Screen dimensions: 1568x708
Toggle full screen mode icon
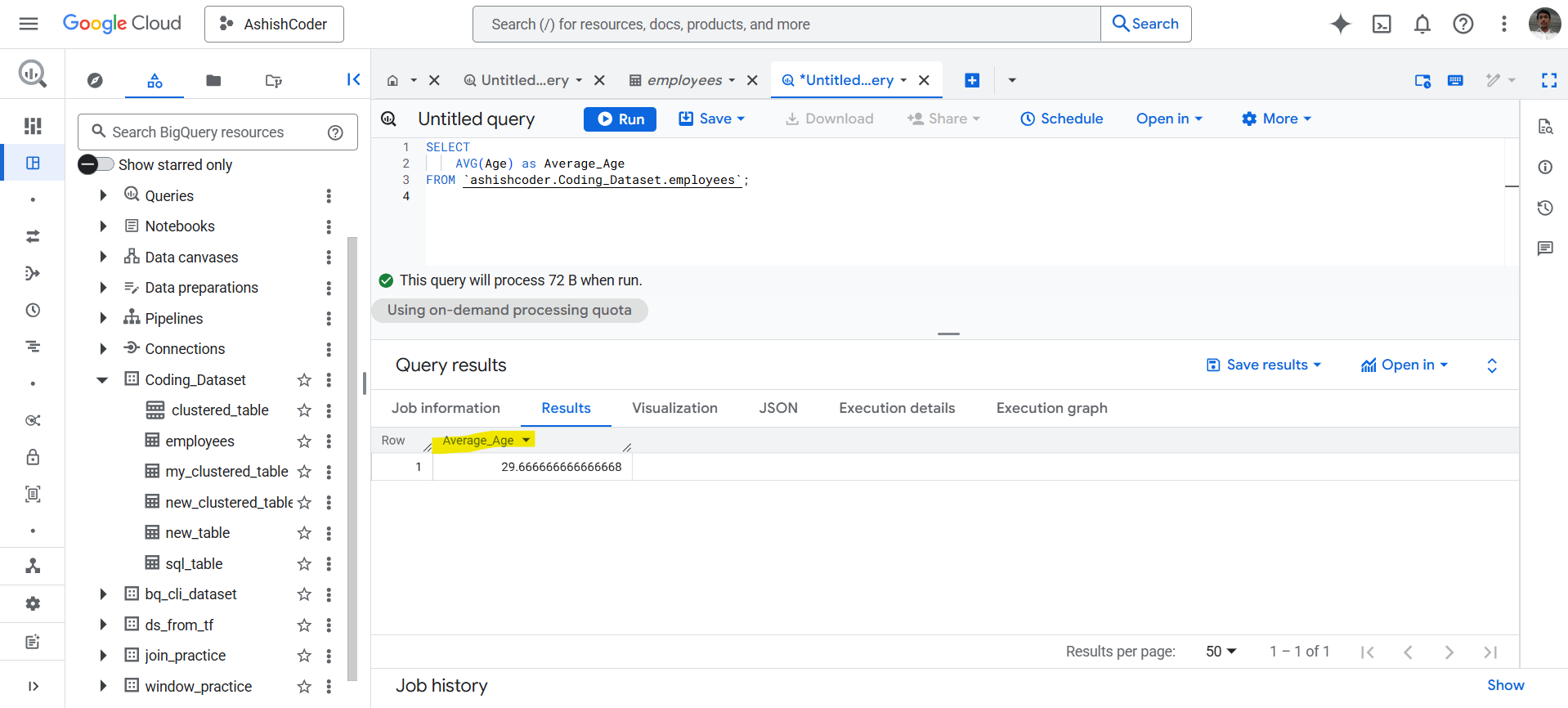click(x=1549, y=80)
